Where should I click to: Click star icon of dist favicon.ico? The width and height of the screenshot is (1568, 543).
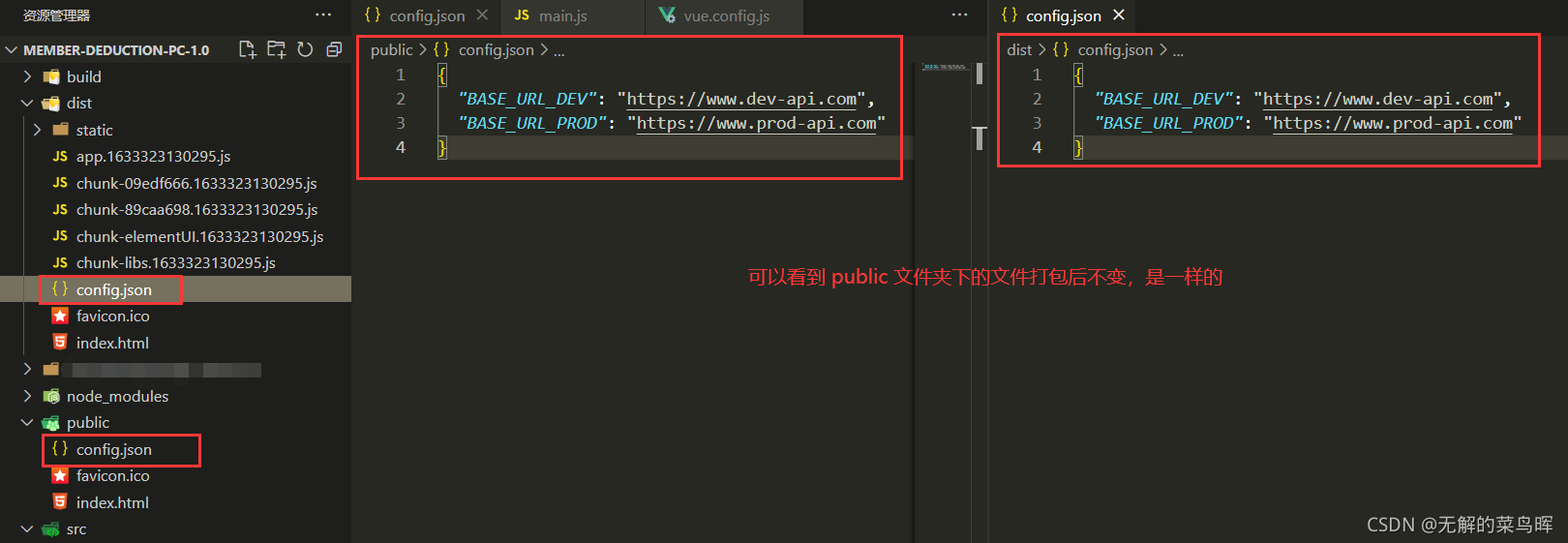(60, 316)
